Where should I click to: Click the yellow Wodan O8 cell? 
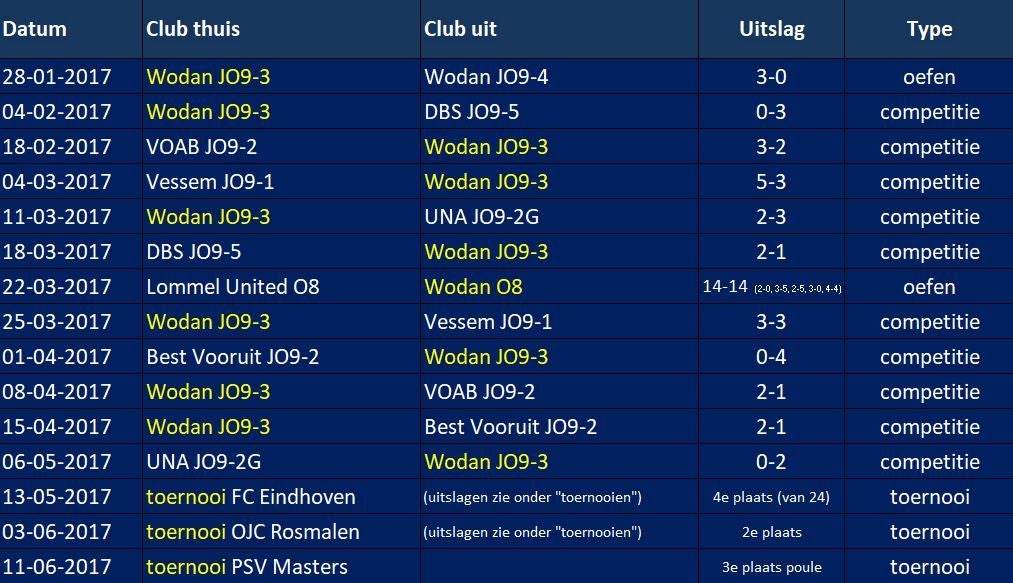click(x=473, y=287)
